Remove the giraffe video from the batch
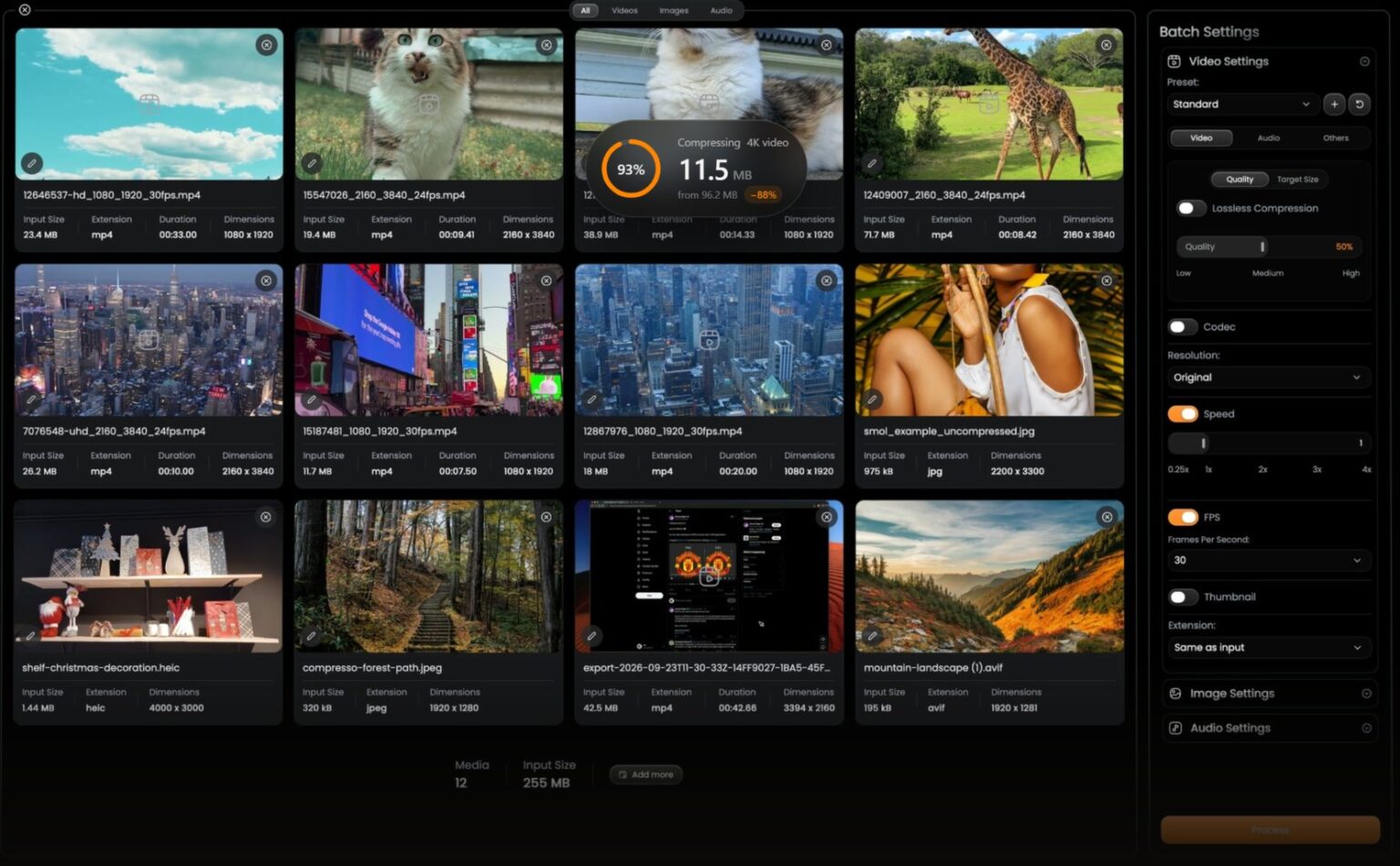Screen dimensions: 1400x866 (1106, 45)
